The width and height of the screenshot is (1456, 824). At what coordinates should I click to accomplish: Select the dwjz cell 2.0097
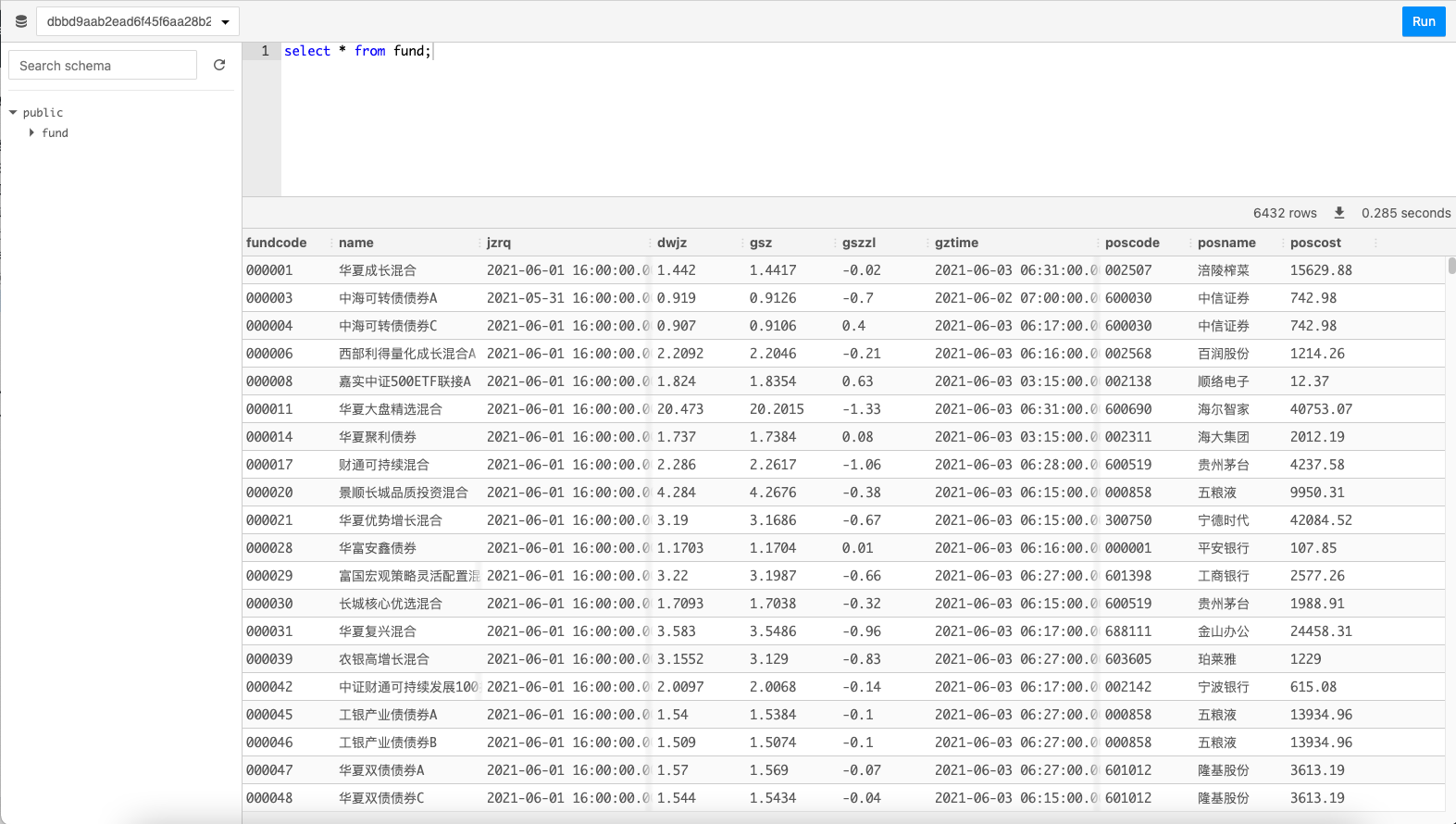click(x=680, y=687)
